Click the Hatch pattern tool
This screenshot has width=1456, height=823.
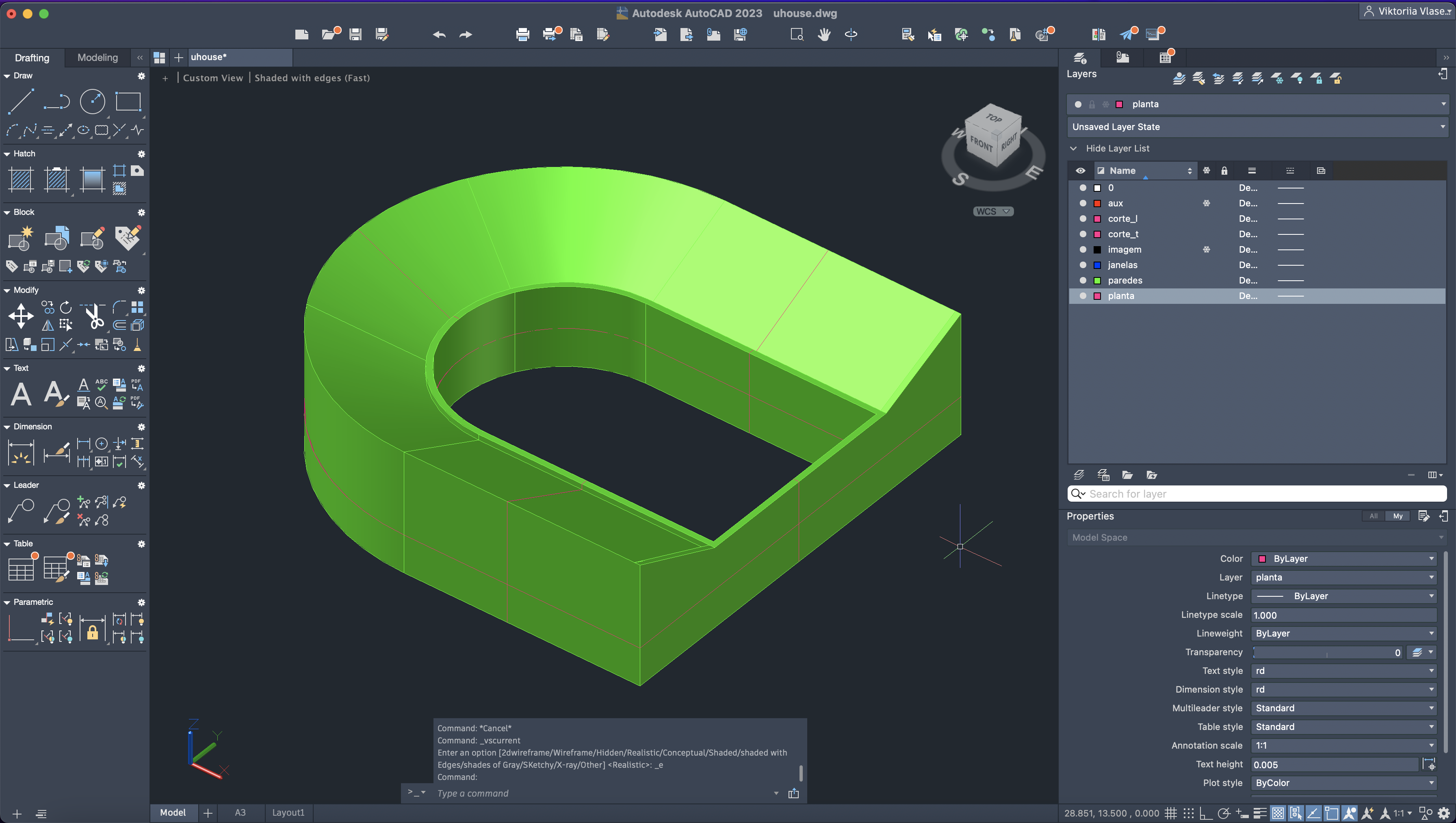click(x=21, y=179)
